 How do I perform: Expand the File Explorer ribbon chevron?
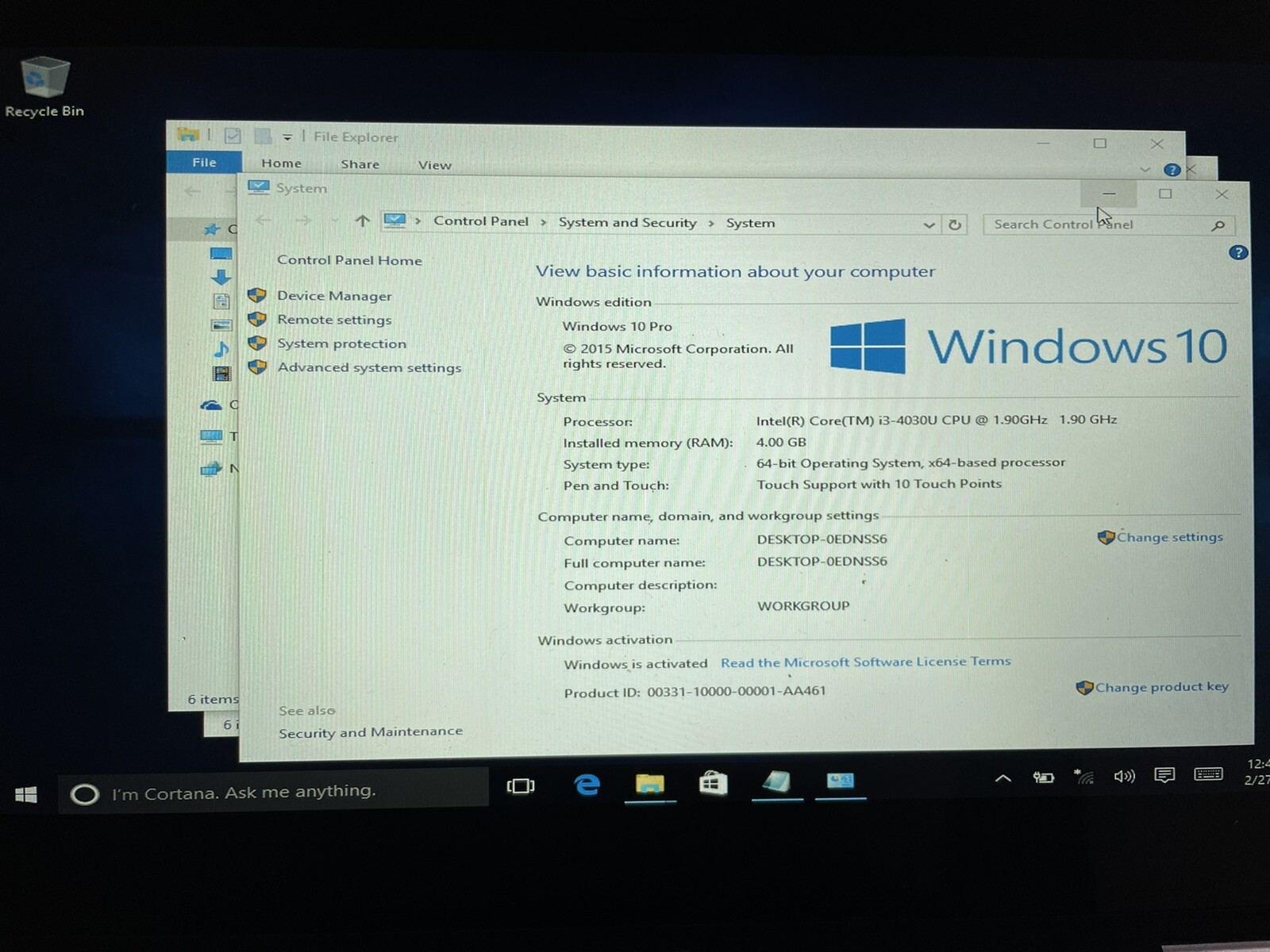[1145, 169]
